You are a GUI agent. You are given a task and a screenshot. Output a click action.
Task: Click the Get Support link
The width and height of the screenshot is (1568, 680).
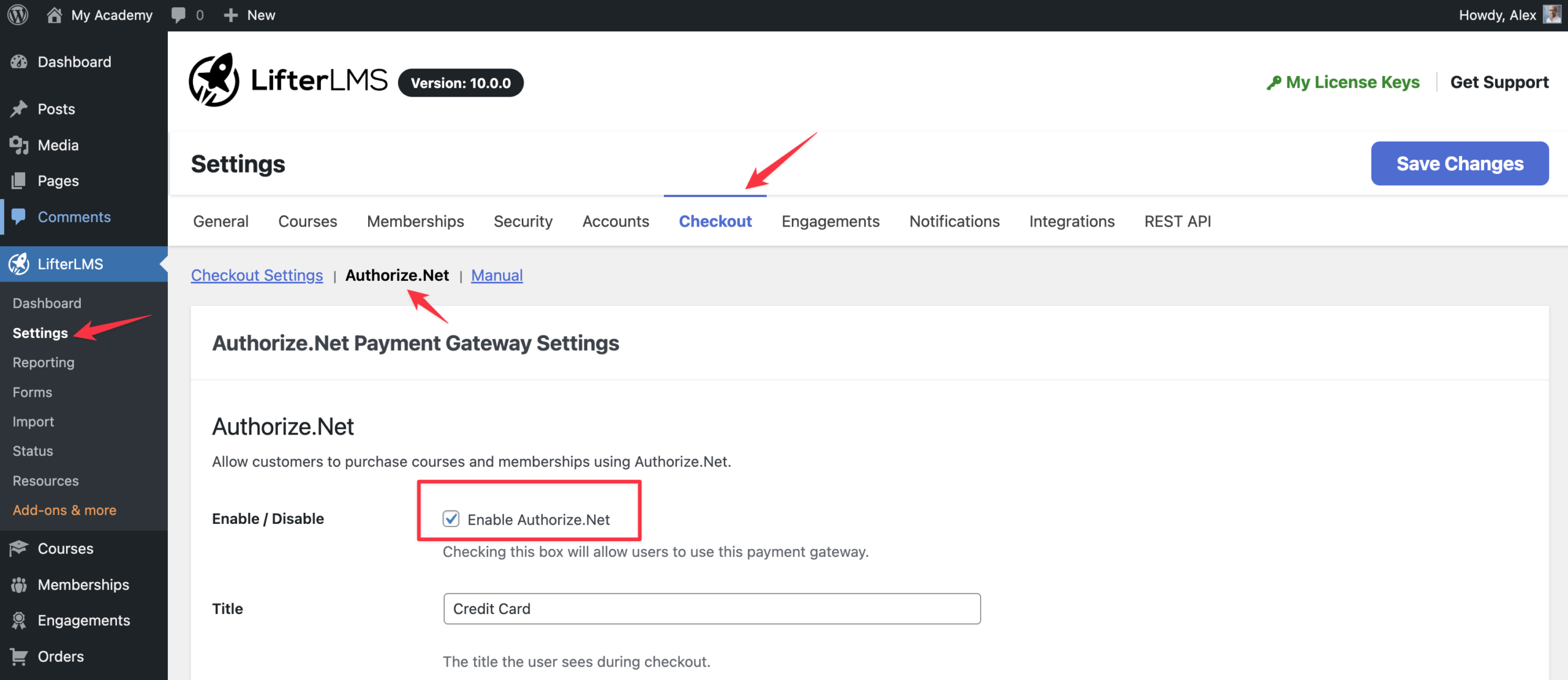(1499, 82)
